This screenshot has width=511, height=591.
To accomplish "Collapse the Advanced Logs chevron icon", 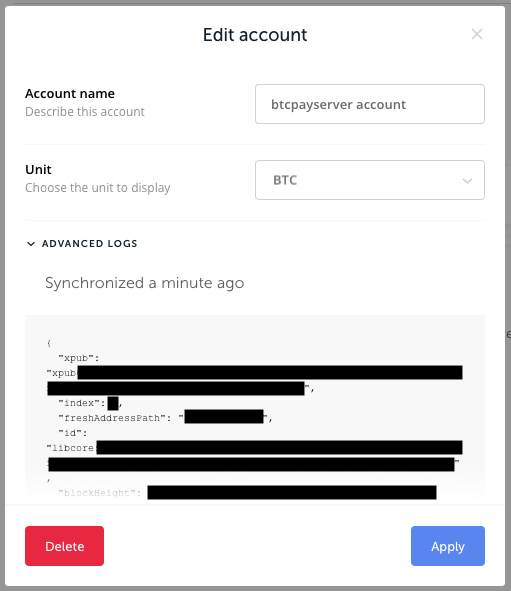I will (x=31, y=244).
